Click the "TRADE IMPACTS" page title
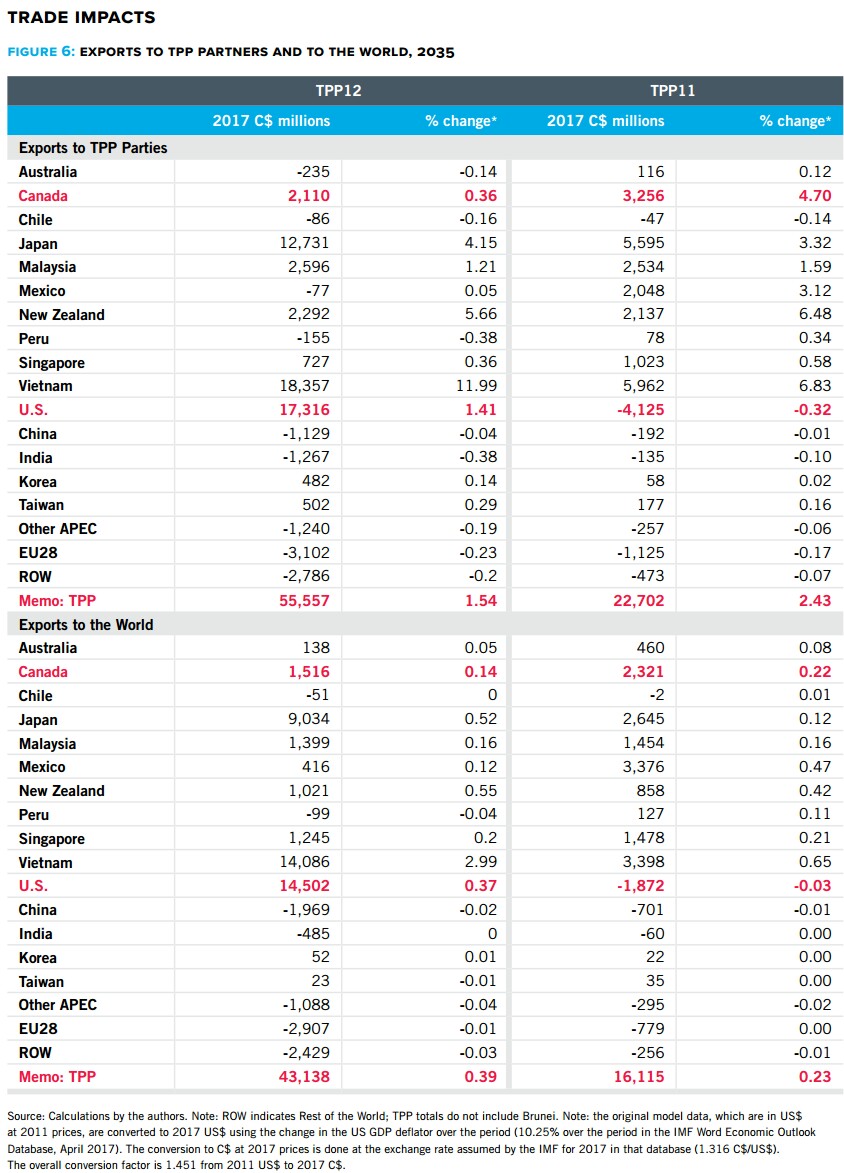The width and height of the screenshot is (844, 1173). tap(80, 17)
